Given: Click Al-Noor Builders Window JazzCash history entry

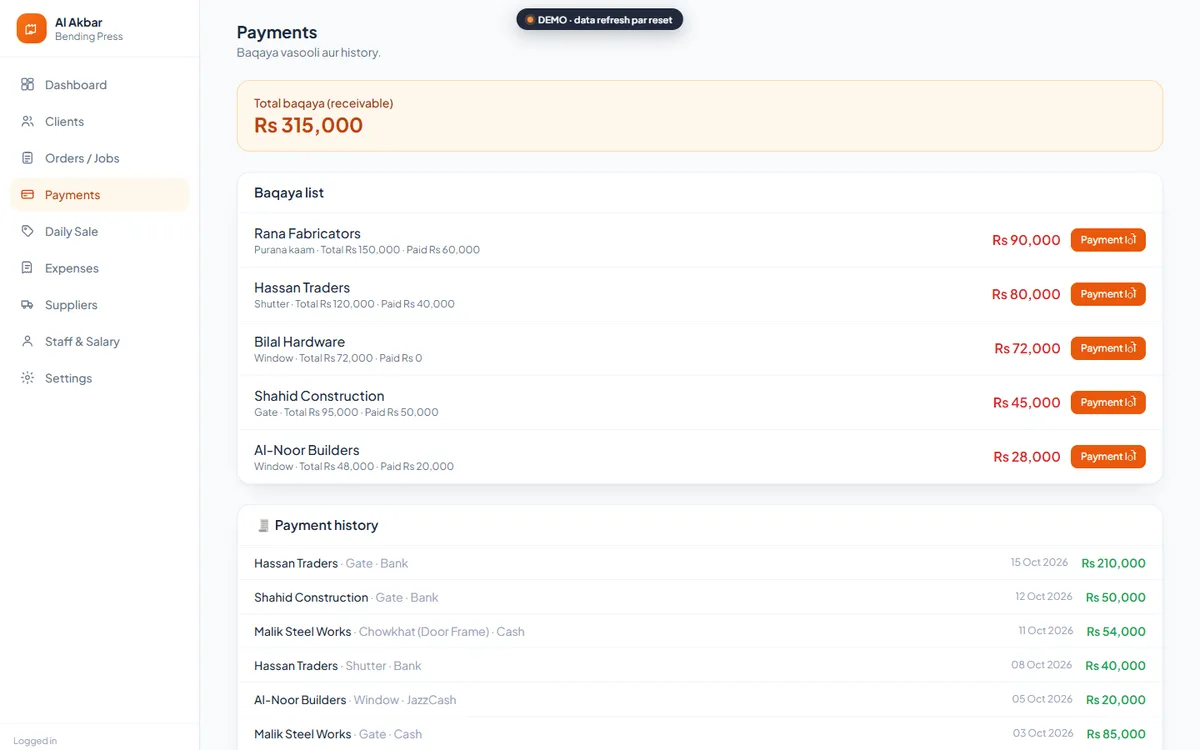Looking at the screenshot, I should coord(700,699).
